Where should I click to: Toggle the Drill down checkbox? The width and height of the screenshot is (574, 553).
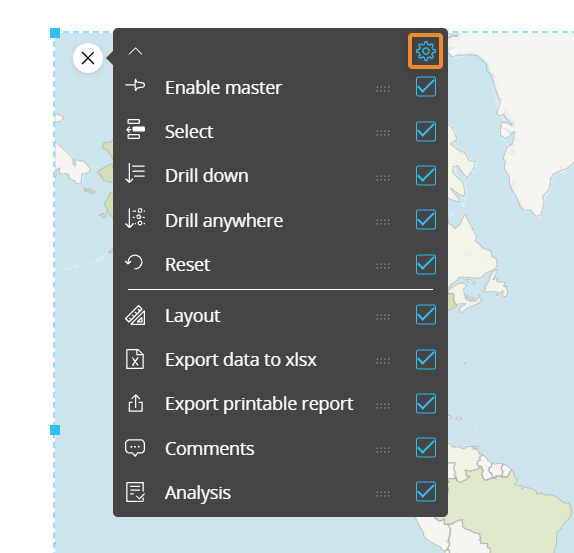(x=426, y=175)
